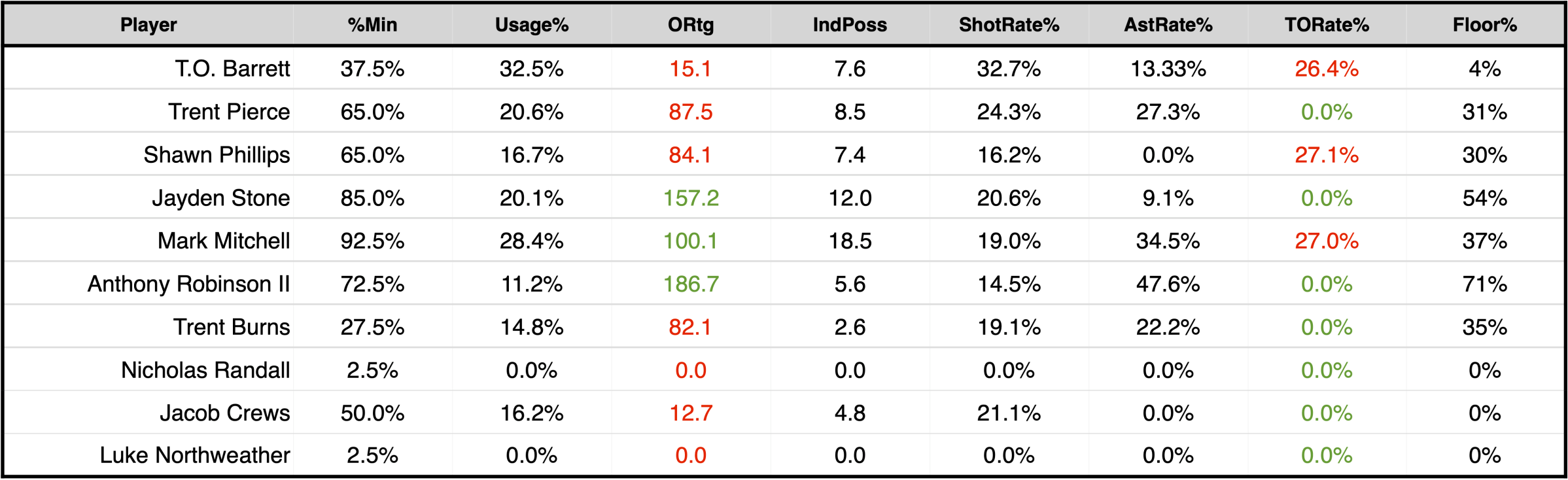The width and height of the screenshot is (1568, 480).
Task: Click Jayden Stone's 157.2 ORtg value
Action: pyautogui.click(x=691, y=198)
